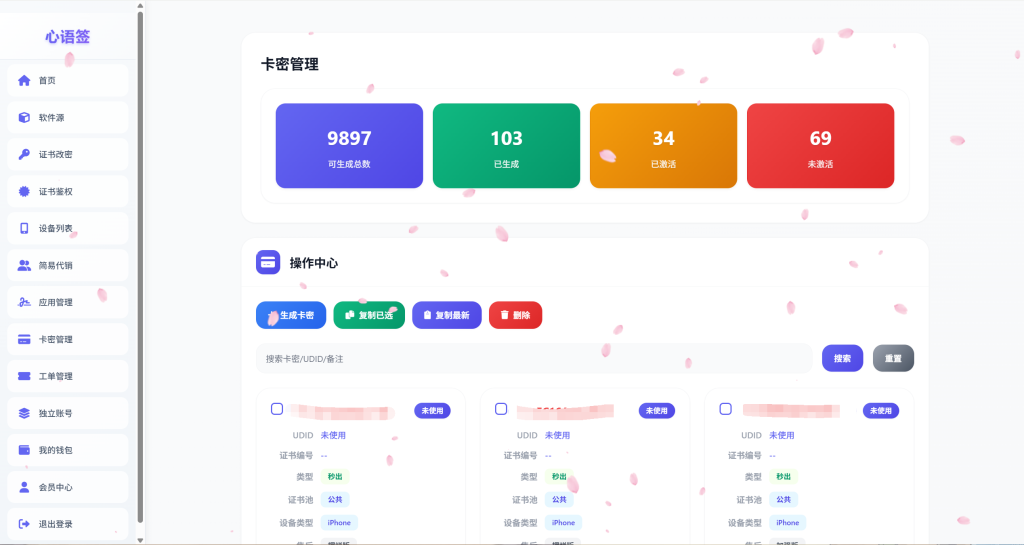Tick the middle card key checkbox
The width and height of the screenshot is (1024, 545).
coord(501,409)
